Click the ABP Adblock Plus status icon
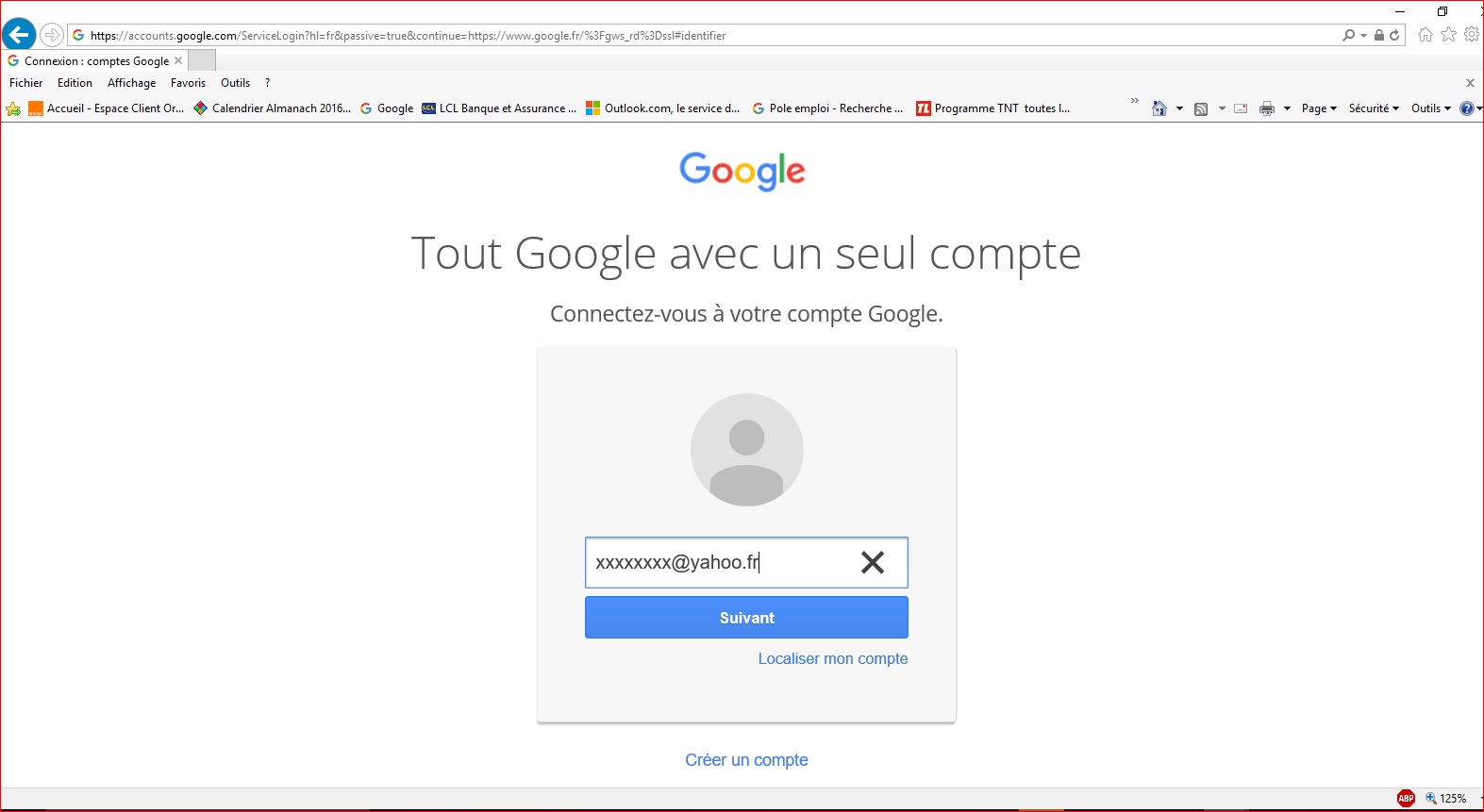This screenshot has height=812, width=1484. coord(1406,798)
